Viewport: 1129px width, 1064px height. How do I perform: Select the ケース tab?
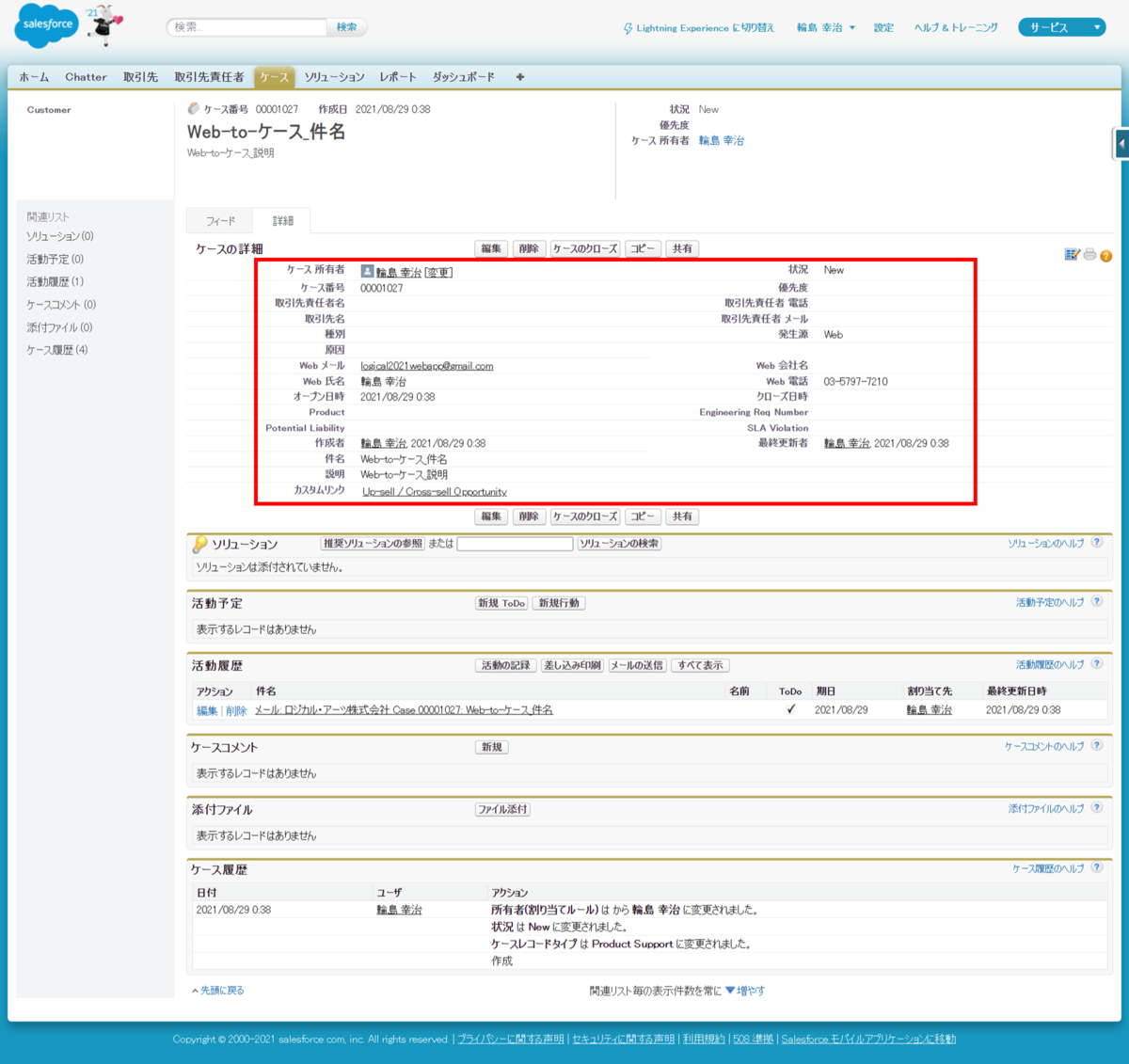click(x=274, y=77)
